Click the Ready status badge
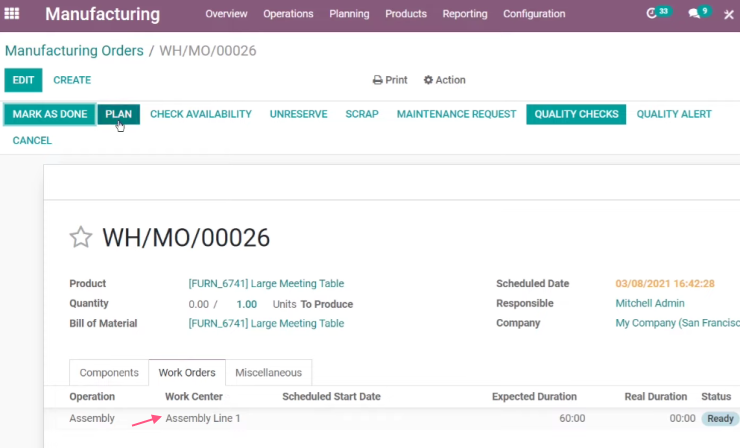Viewport: 740px width, 448px height. click(x=720, y=418)
